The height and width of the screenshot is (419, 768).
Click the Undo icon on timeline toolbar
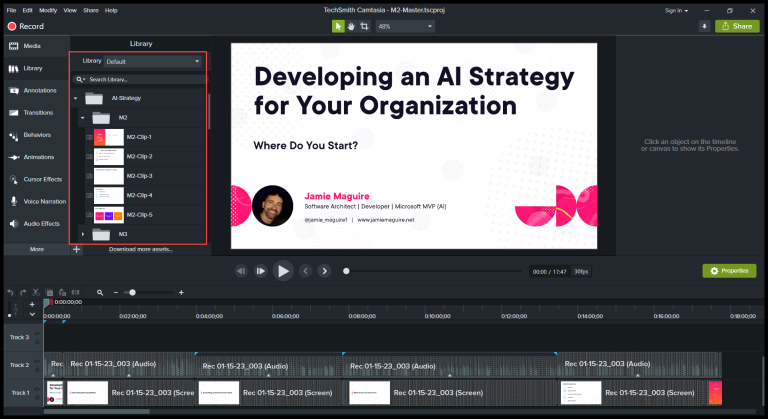coord(10,293)
